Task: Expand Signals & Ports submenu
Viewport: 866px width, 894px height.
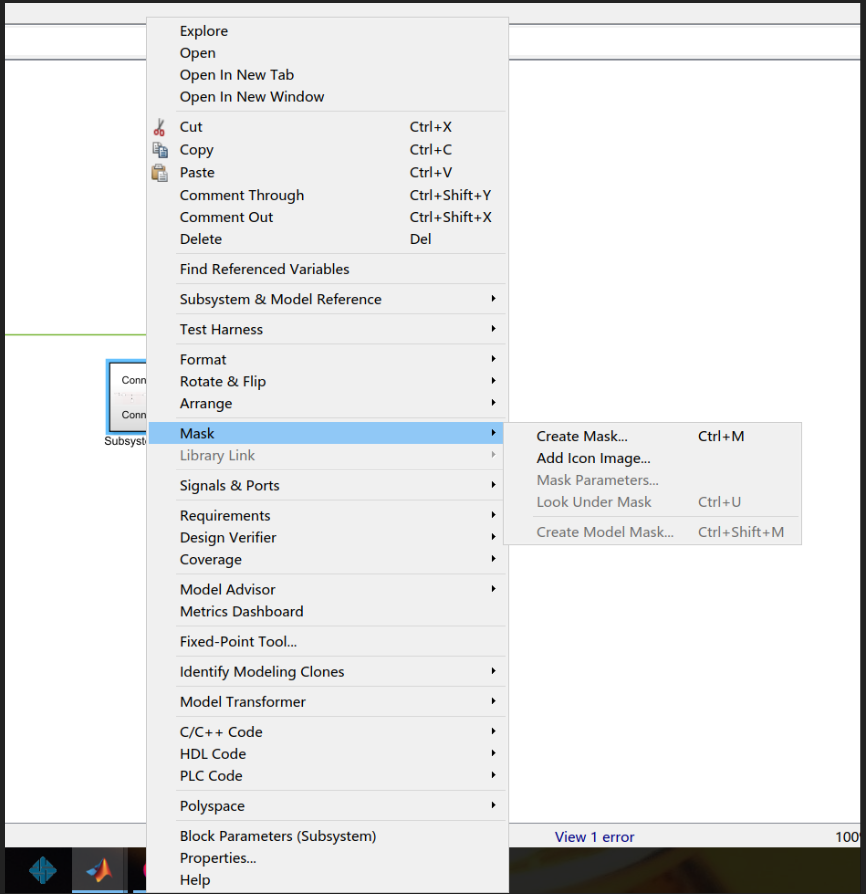Action: point(327,486)
